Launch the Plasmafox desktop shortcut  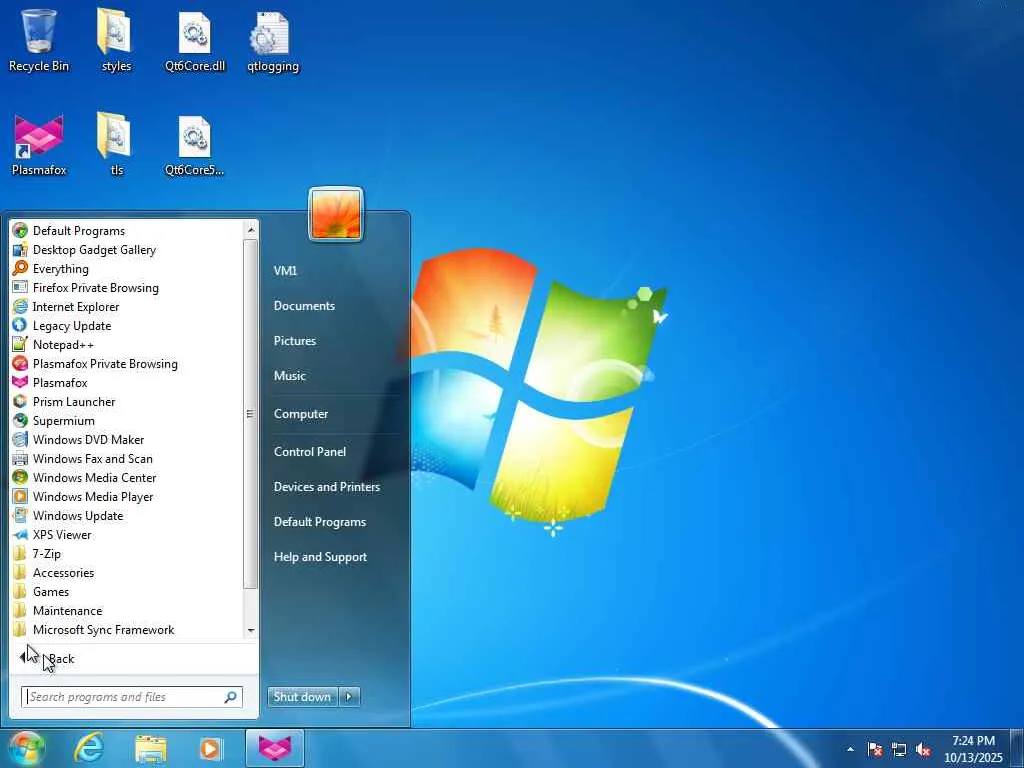39,145
